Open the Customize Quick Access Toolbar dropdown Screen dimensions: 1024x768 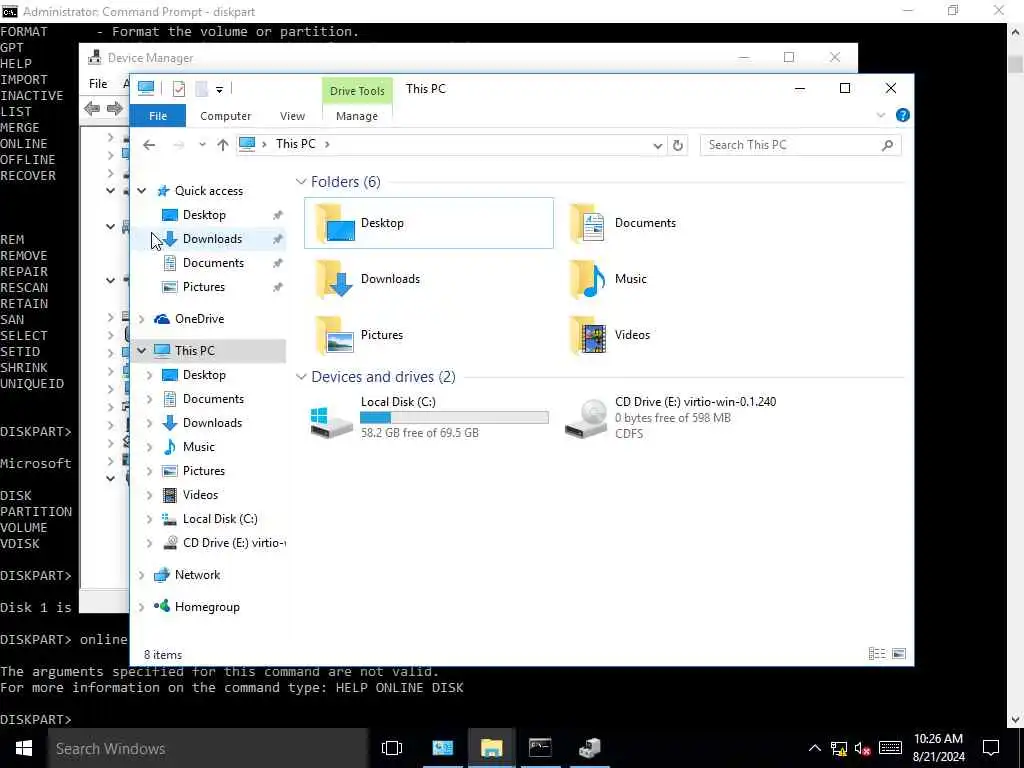pyautogui.click(x=219, y=89)
